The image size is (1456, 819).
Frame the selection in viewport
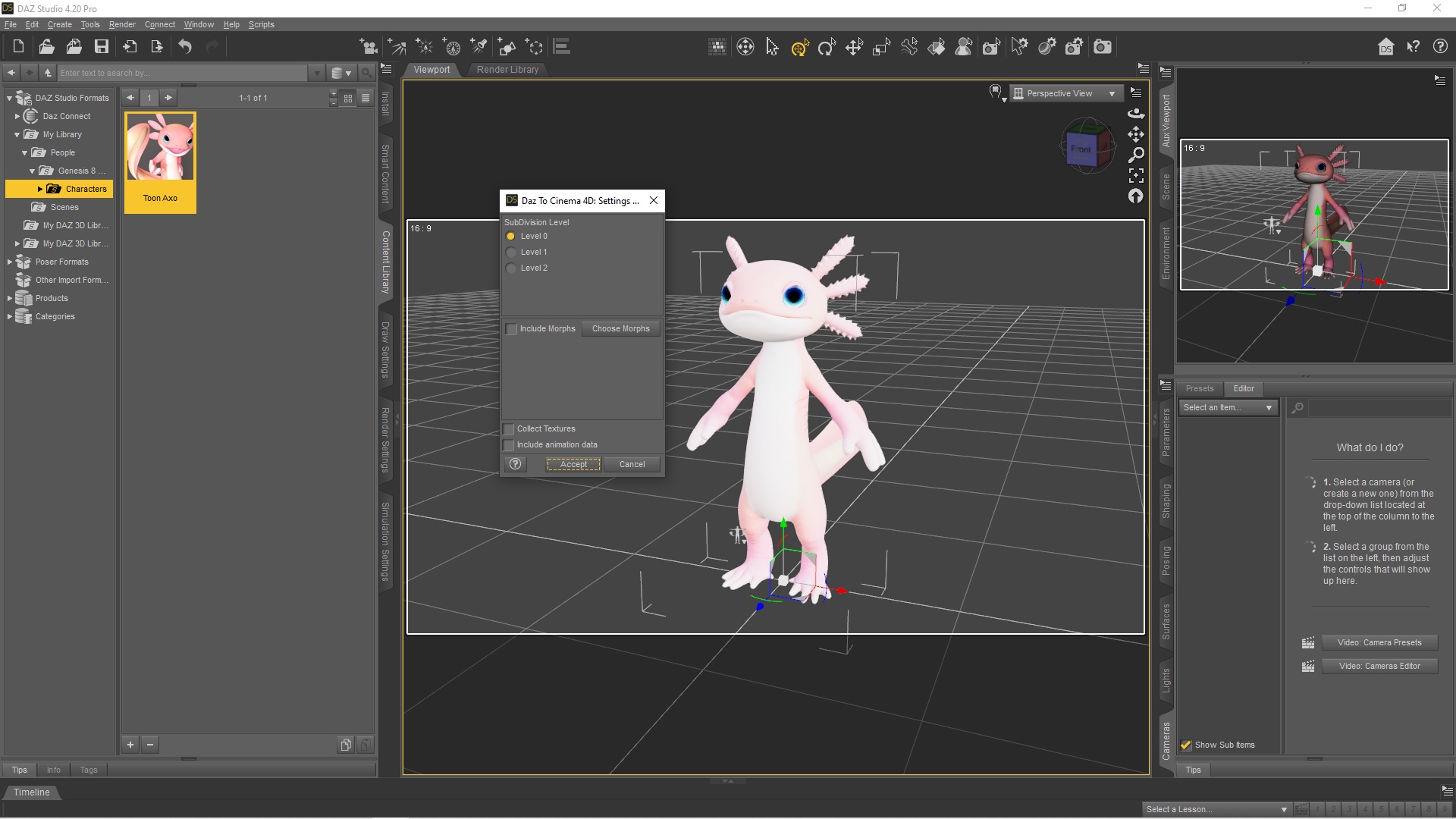1136,175
